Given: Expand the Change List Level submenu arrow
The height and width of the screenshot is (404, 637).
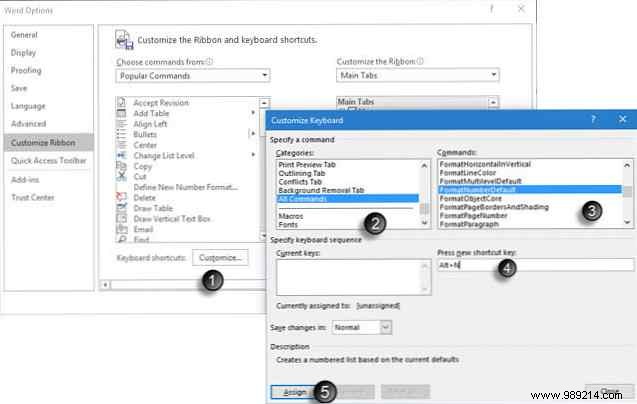Looking at the screenshot, I should pyautogui.click(x=253, y=155).
